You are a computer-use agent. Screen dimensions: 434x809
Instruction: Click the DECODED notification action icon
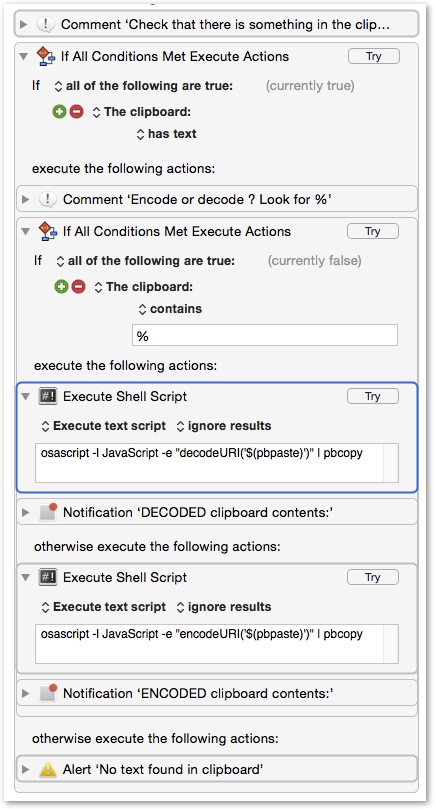[x=48, y=512]
